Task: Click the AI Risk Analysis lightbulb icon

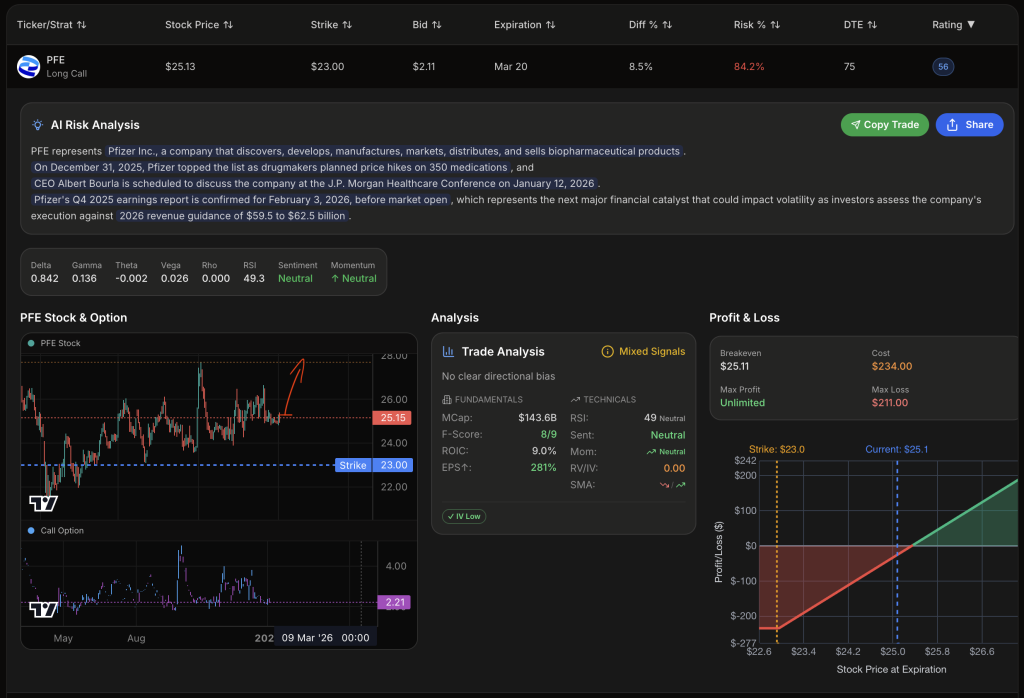Action: pyautogui.click(x=37, y=125)
